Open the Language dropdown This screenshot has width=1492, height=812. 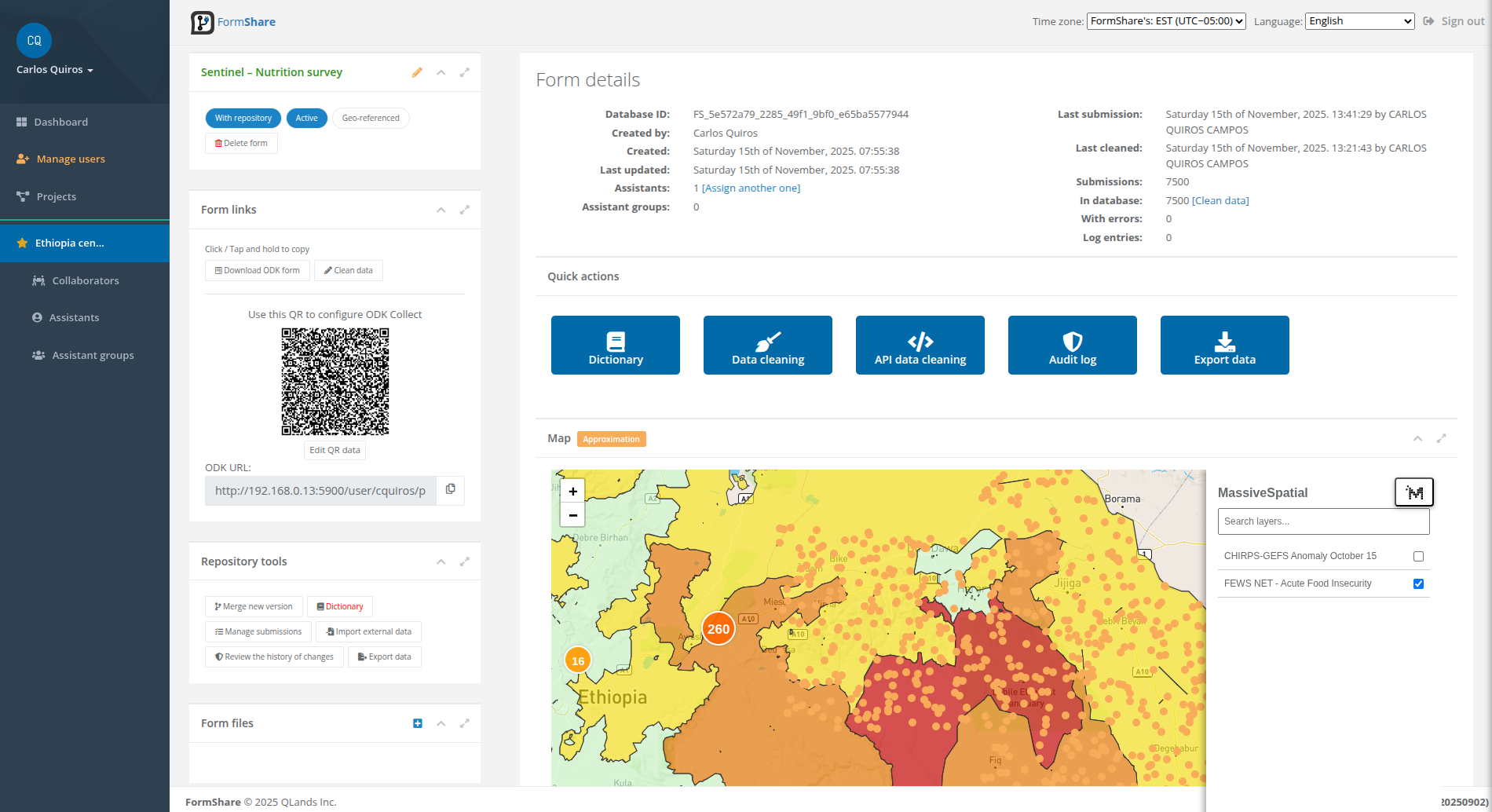(x=1360, y=21)
